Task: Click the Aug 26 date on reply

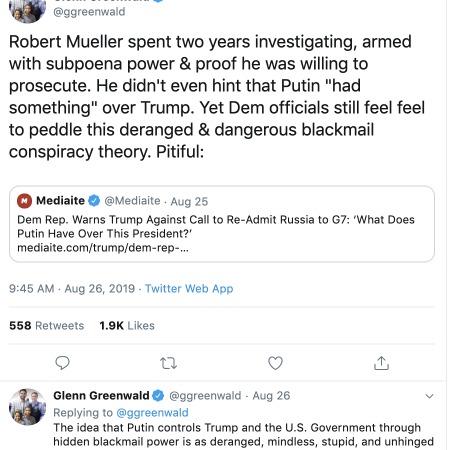Action: 271,396
